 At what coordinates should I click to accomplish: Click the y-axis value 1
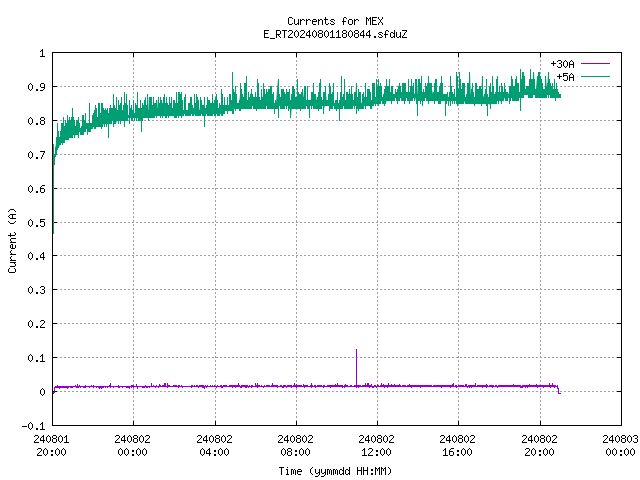click(42, 53)
